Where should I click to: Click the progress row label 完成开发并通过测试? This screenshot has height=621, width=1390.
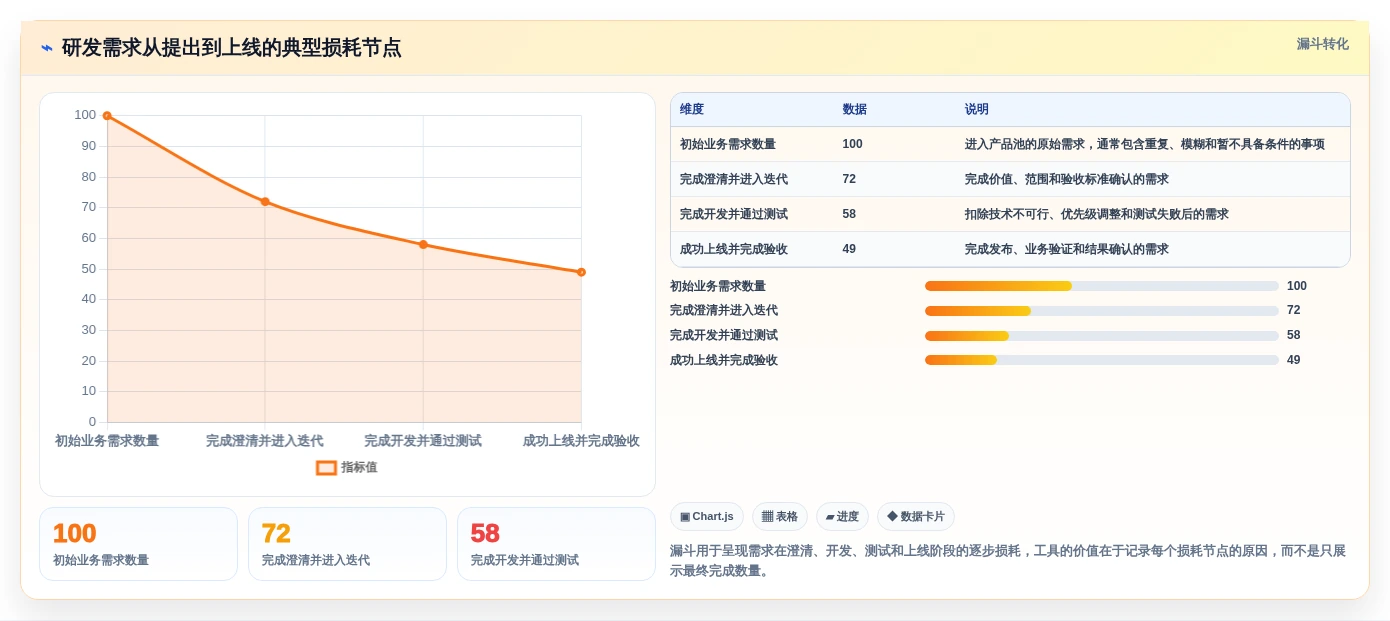(724, 336)
